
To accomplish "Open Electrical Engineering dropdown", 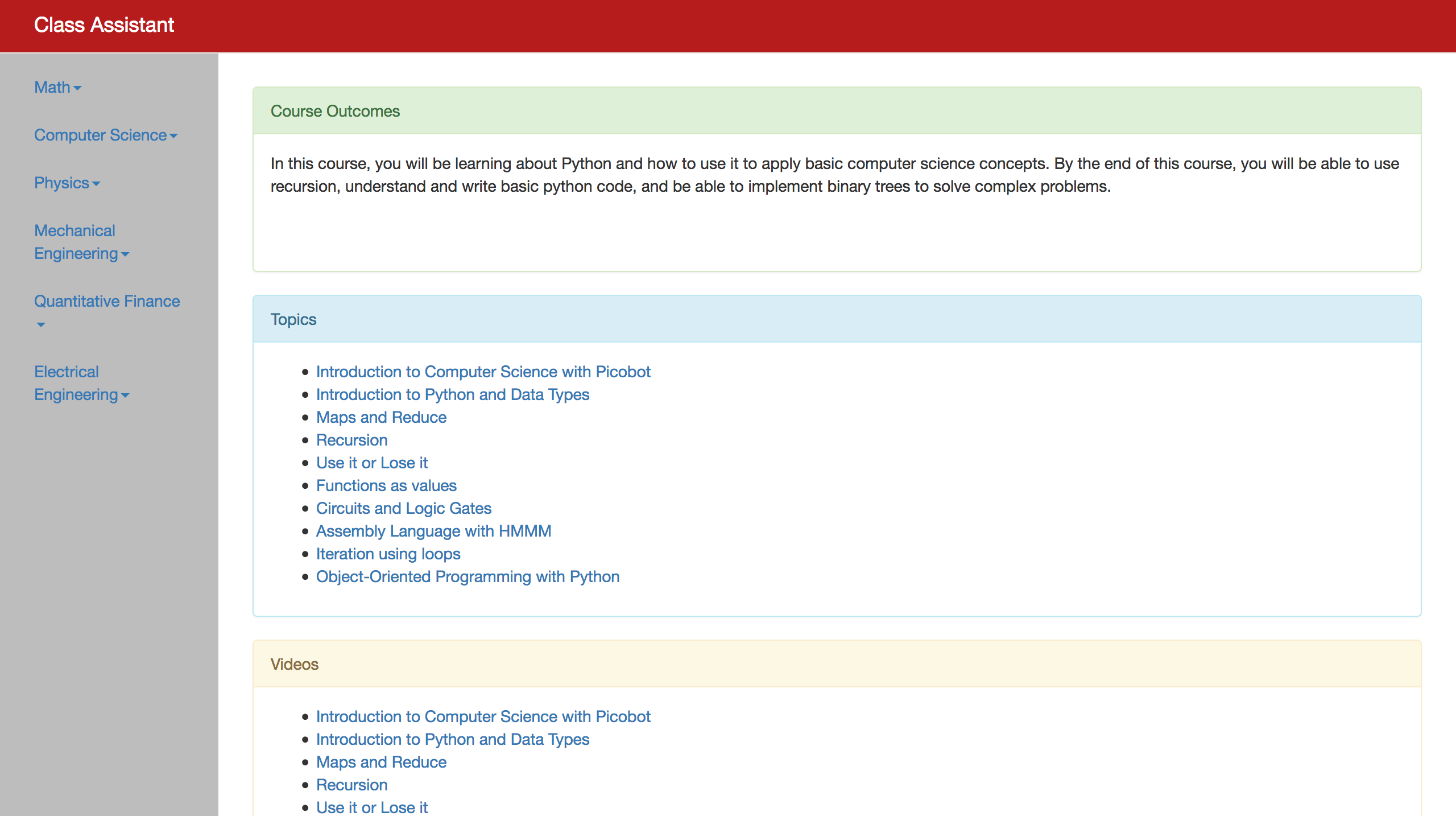I will coord(81,383).
